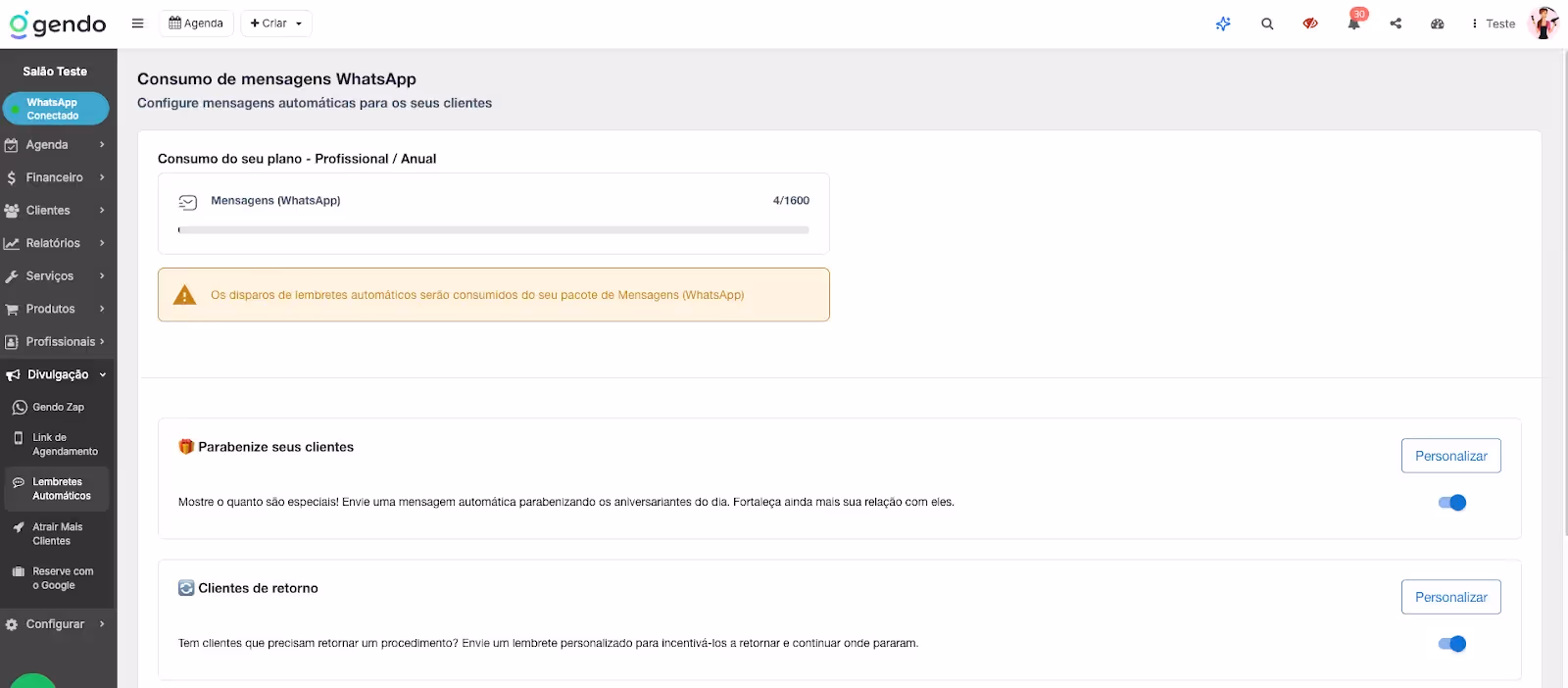The height and width of the screenshot is (688, 1568).
Task: Click the Lembretes Automáticos chat icon
Action: [19, 482]
